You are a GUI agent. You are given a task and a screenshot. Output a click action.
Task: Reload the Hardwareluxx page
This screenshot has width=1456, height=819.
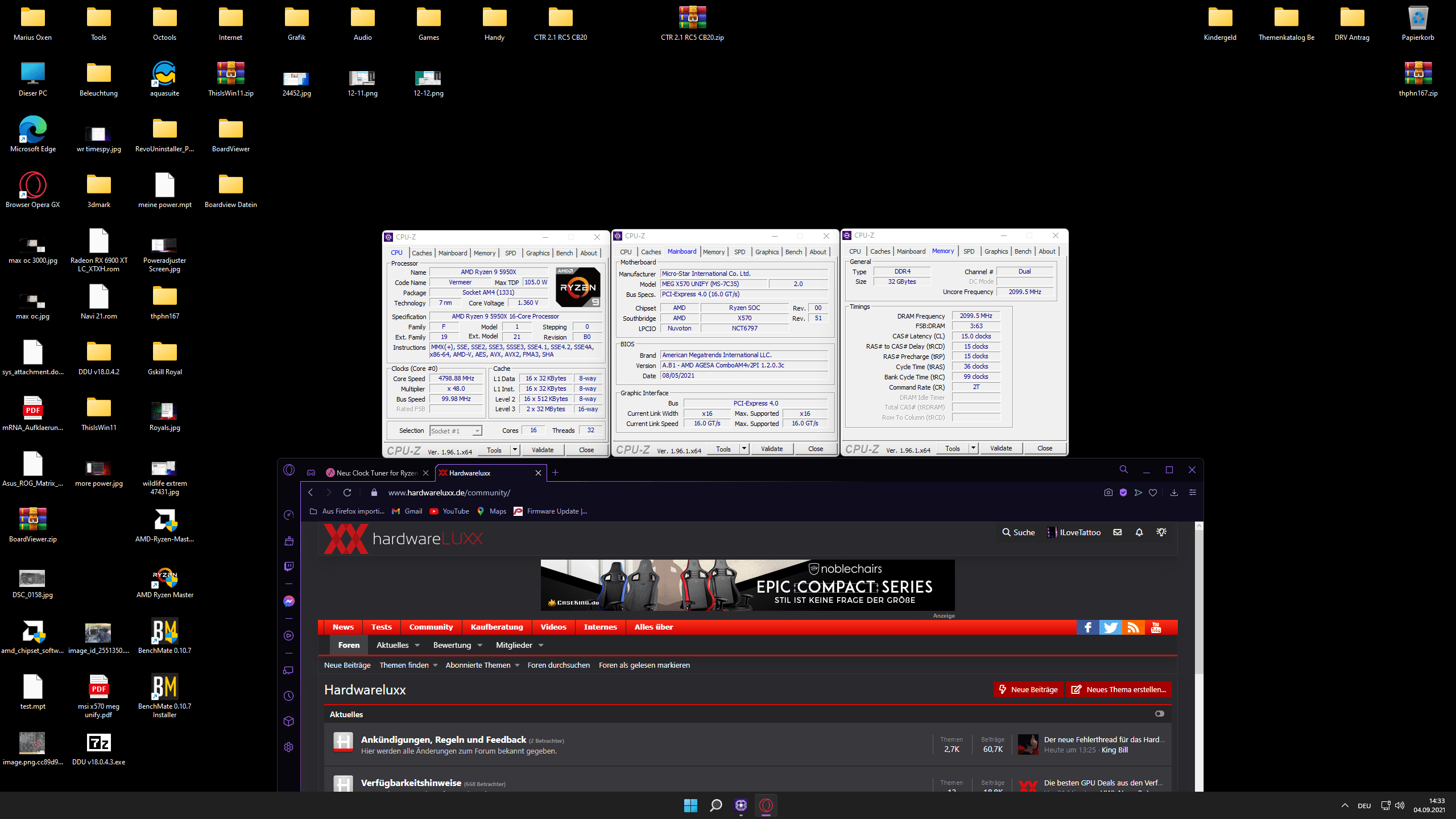tap(347, 493)
